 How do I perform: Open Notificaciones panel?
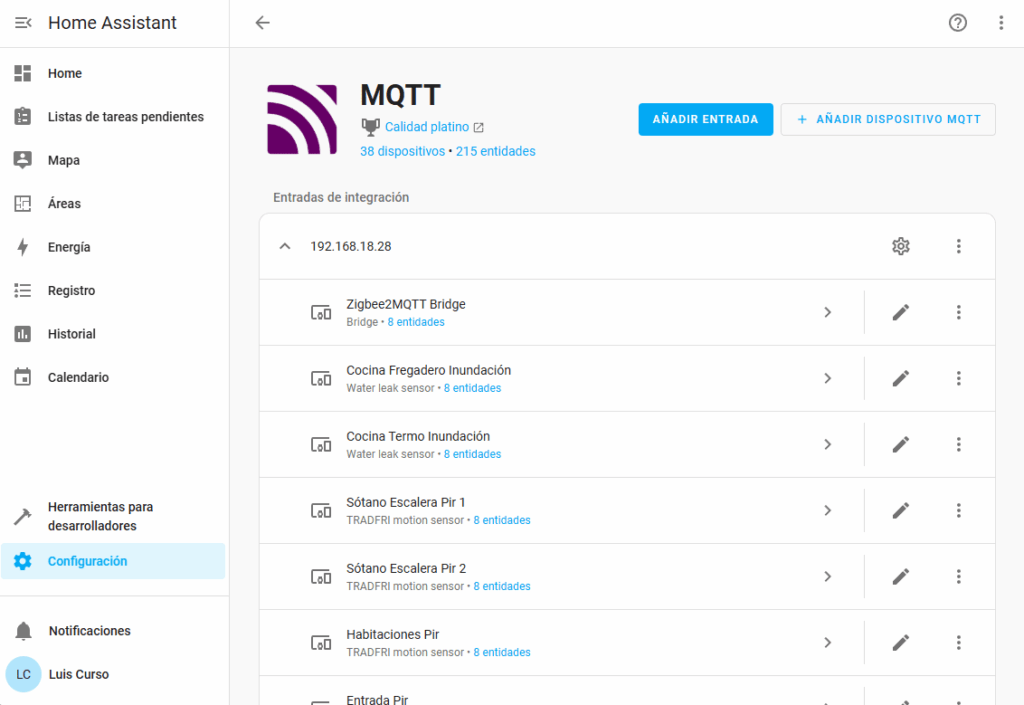tap(113, 631)
